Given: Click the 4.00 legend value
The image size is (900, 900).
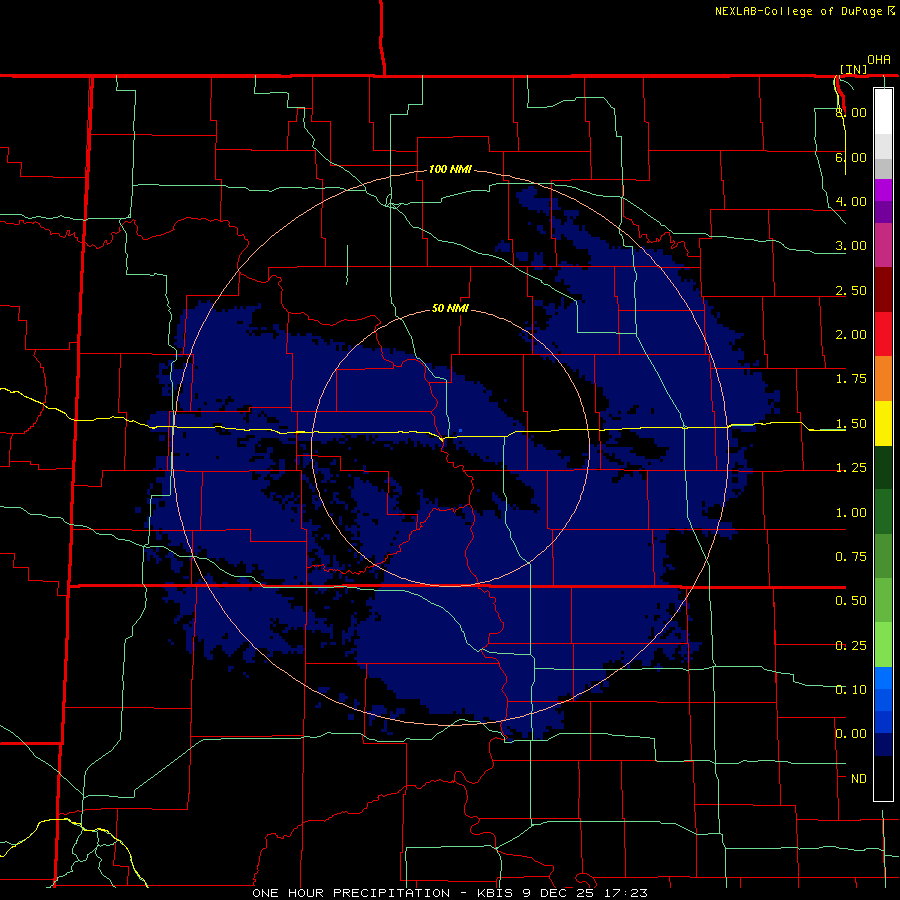Looking at the screenshot, I should click(851, 201).
